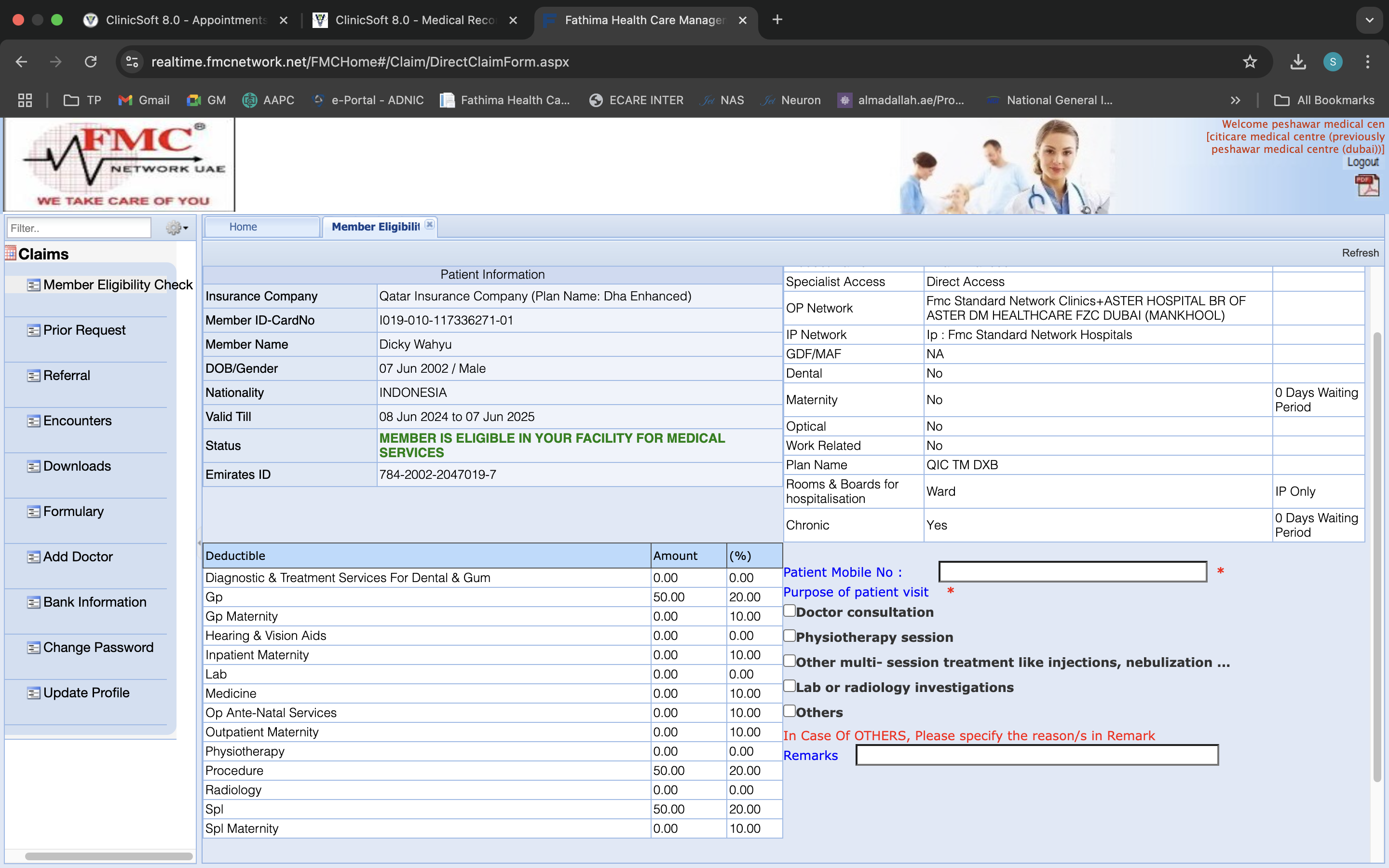
Task: Open the Gmail bookmark
Action: coord(144,100)
